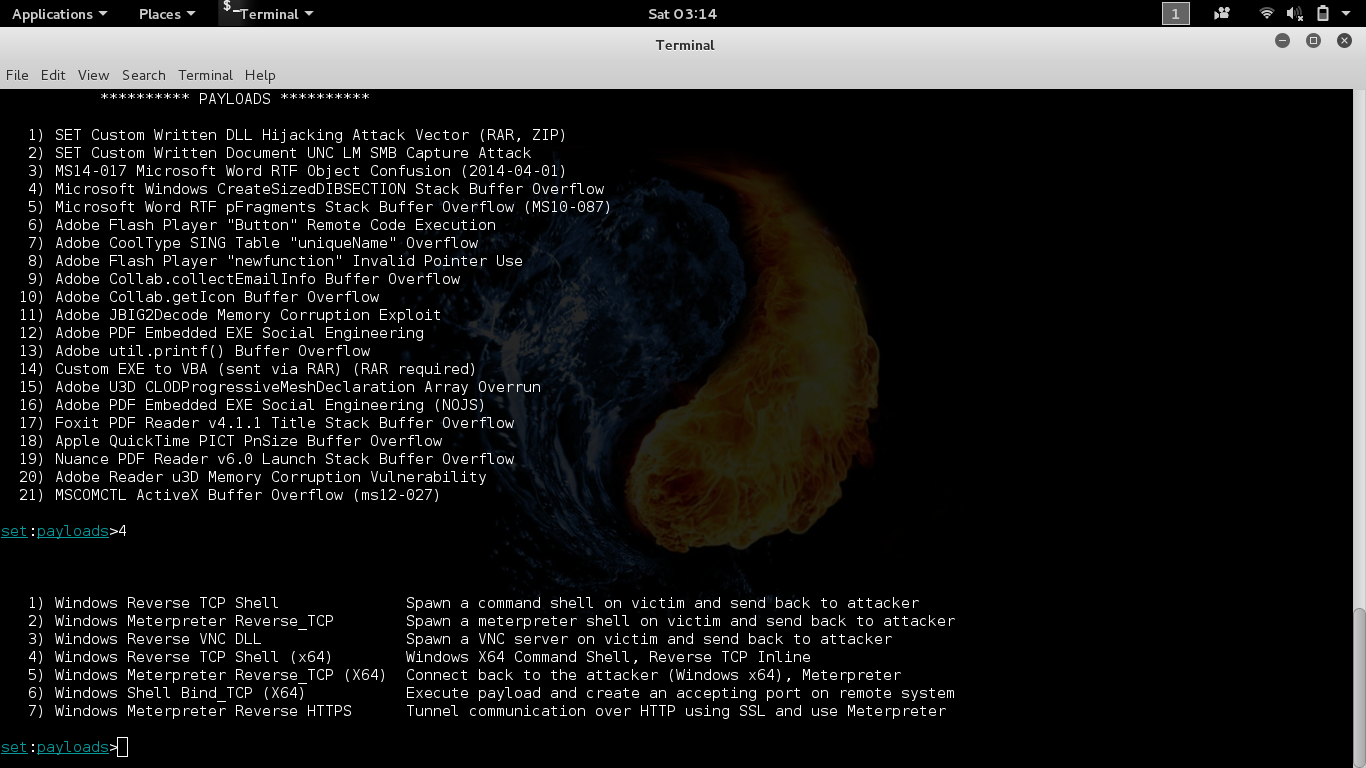Click option 'Windows Meterpreter Reverse_TCP (X64)'
The width and height of the screenshot is (1366, 768).
220,675
